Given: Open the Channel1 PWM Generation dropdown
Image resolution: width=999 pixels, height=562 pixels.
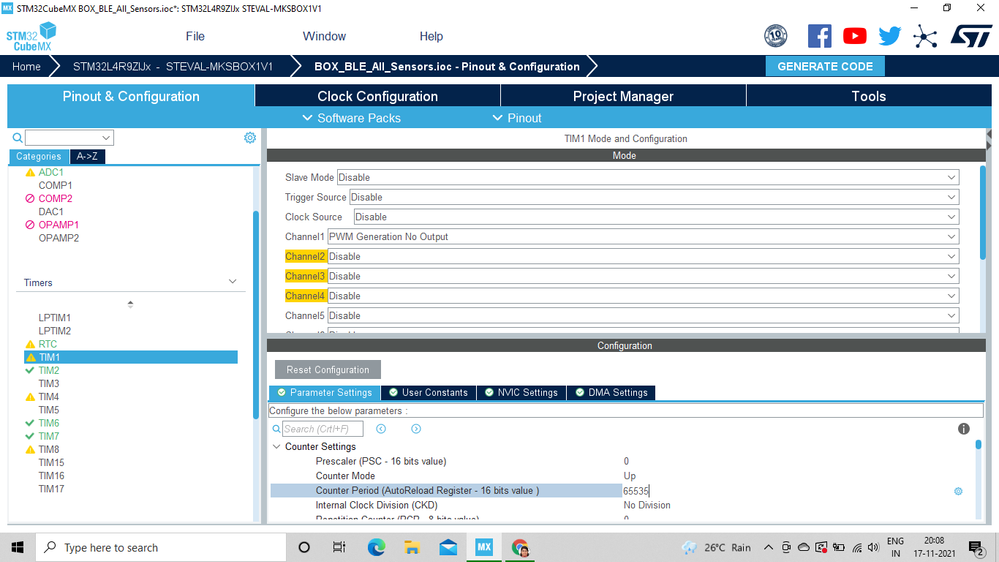Looking at the screenshot, I should pos(643,236).
